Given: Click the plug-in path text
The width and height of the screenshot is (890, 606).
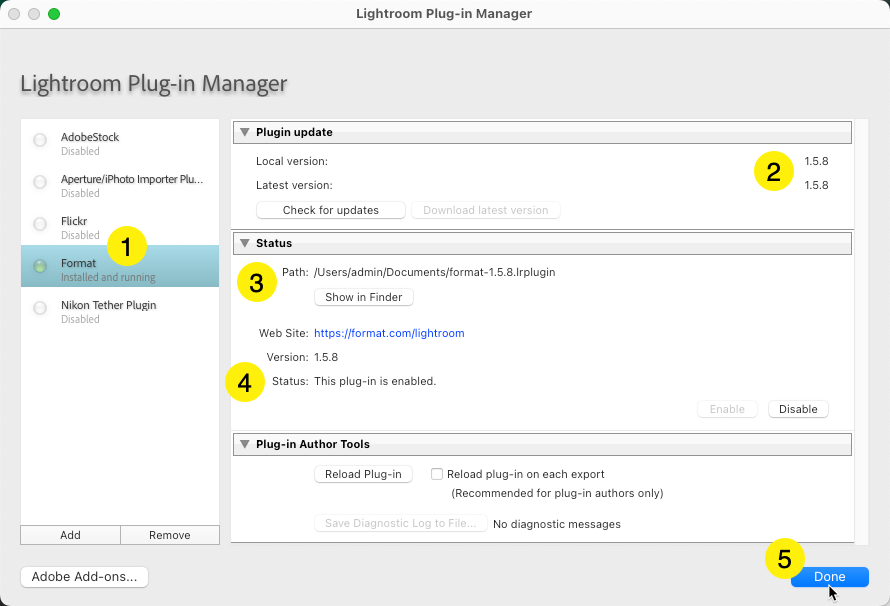Looking at the screenshot, I should tap(435, 272).
